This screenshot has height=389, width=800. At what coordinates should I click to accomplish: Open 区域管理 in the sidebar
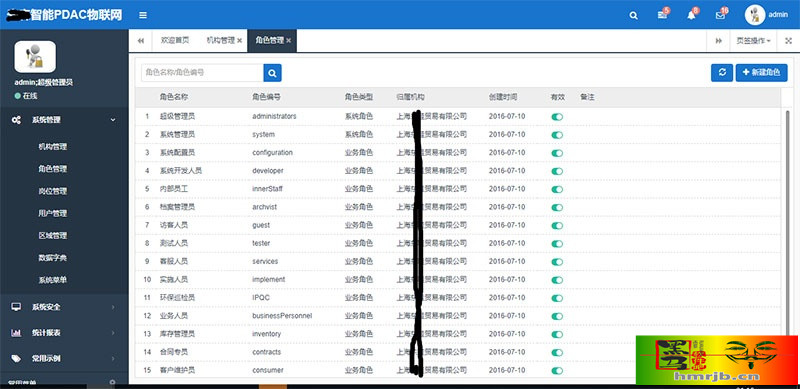[x=53, y=236]
